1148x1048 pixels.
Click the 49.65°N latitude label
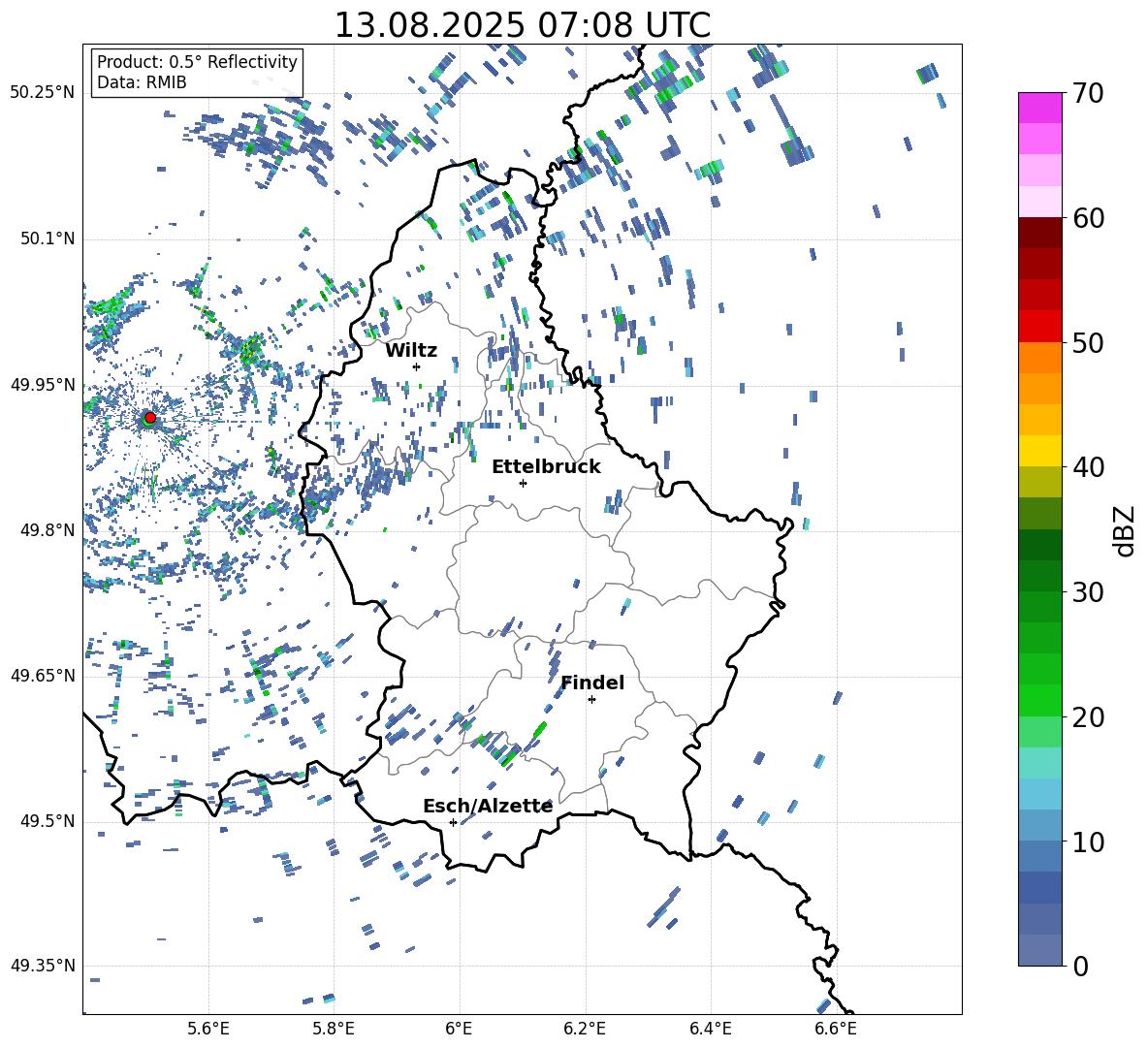tap(43, 675)
